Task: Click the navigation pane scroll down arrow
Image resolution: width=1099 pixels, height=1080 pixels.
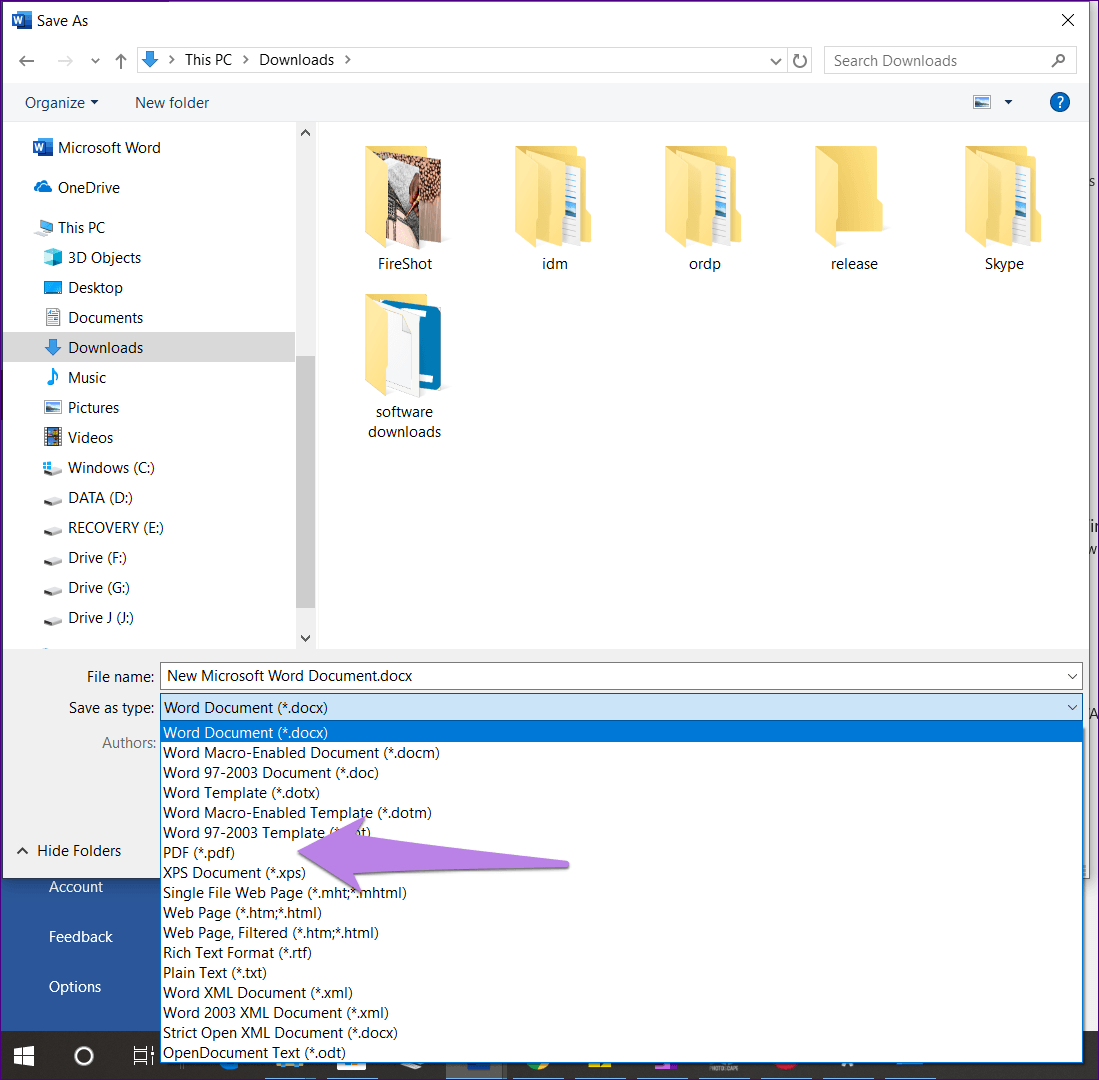Action: tap(305, 638)
